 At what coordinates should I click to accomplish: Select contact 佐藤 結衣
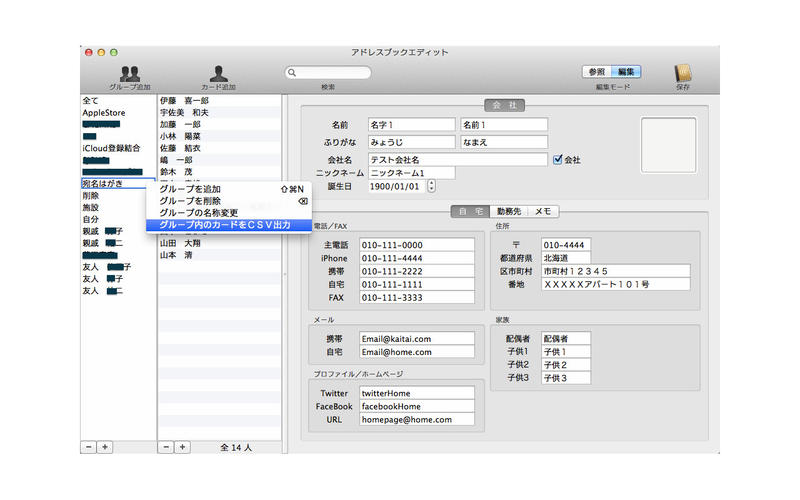[219, 148]
